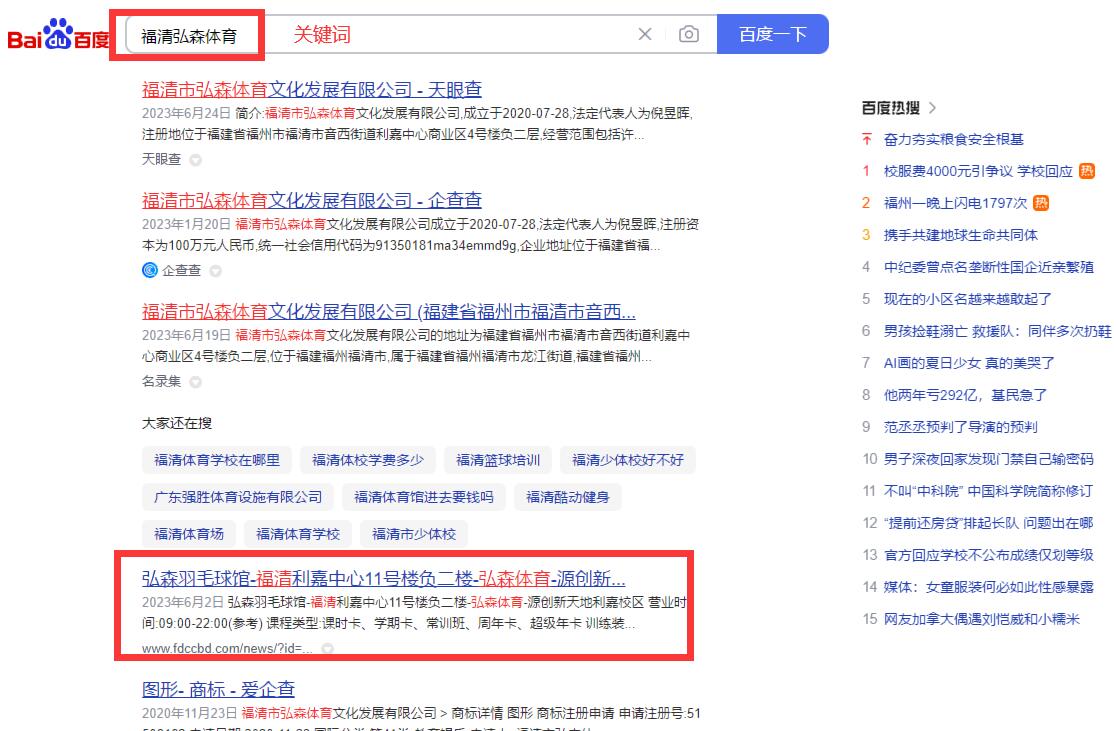This screenshot has height=731, width=1116.
Task: Click the 名录集 source label
Action: (x=162, y=382)
